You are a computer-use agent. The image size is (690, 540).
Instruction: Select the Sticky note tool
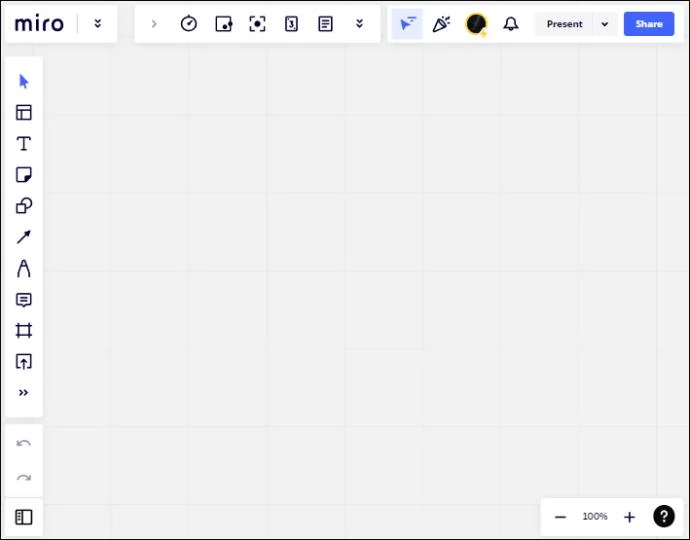(x=24, y=175)
